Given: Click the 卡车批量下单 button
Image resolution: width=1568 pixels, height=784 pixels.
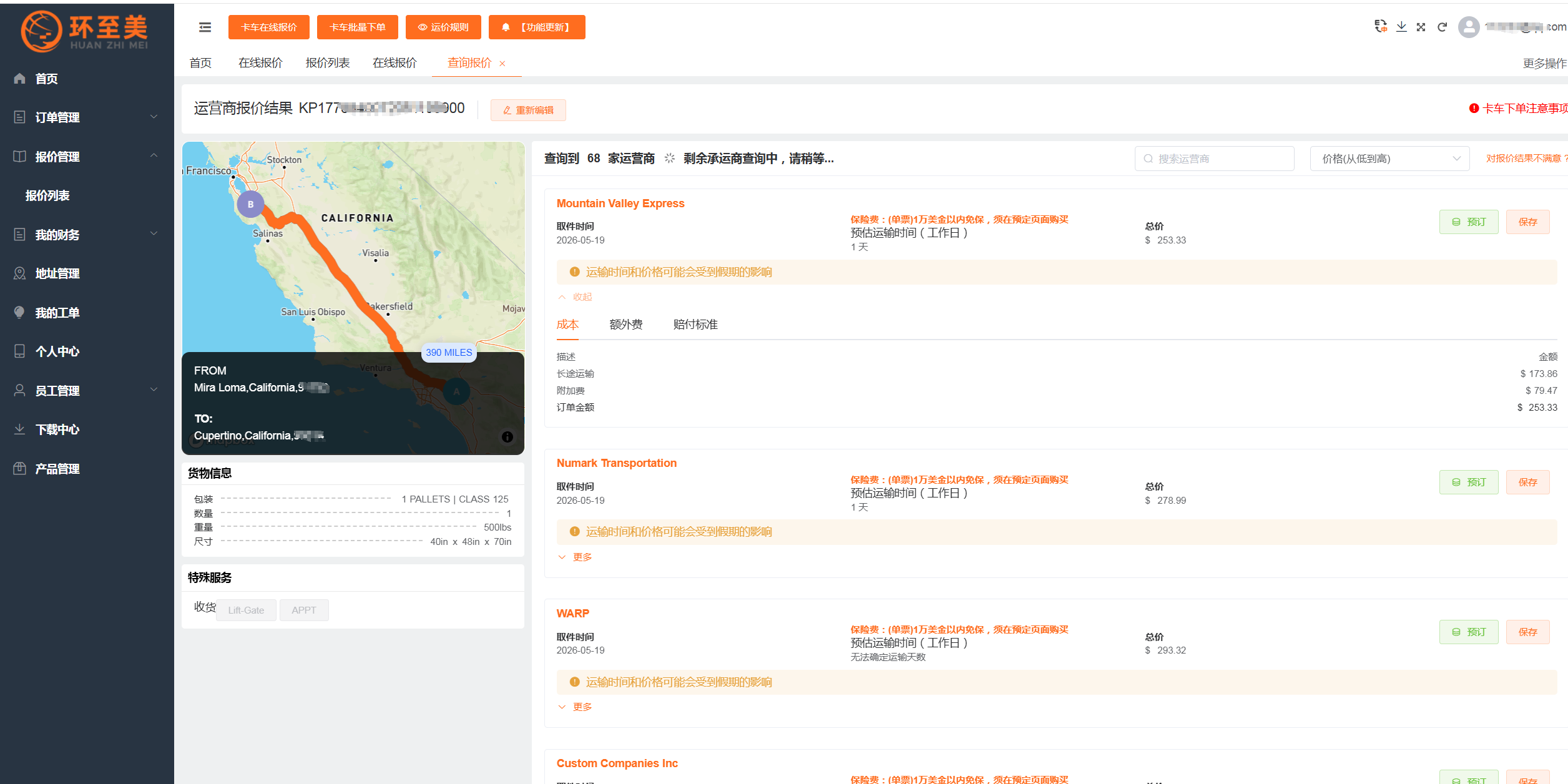Looking at the screenshot, I should coord(358,27).
